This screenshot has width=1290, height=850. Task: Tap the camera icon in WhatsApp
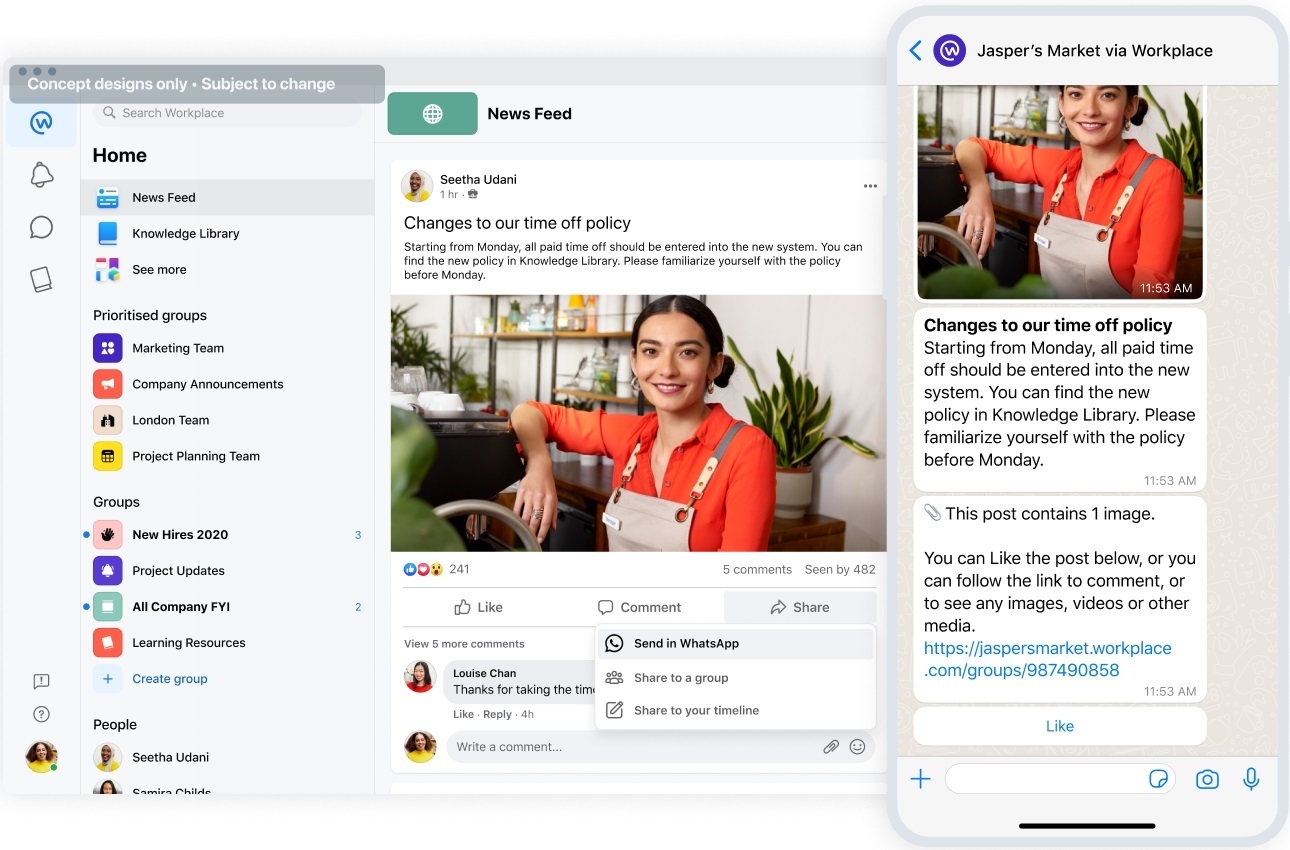[x=1207, y=779]
